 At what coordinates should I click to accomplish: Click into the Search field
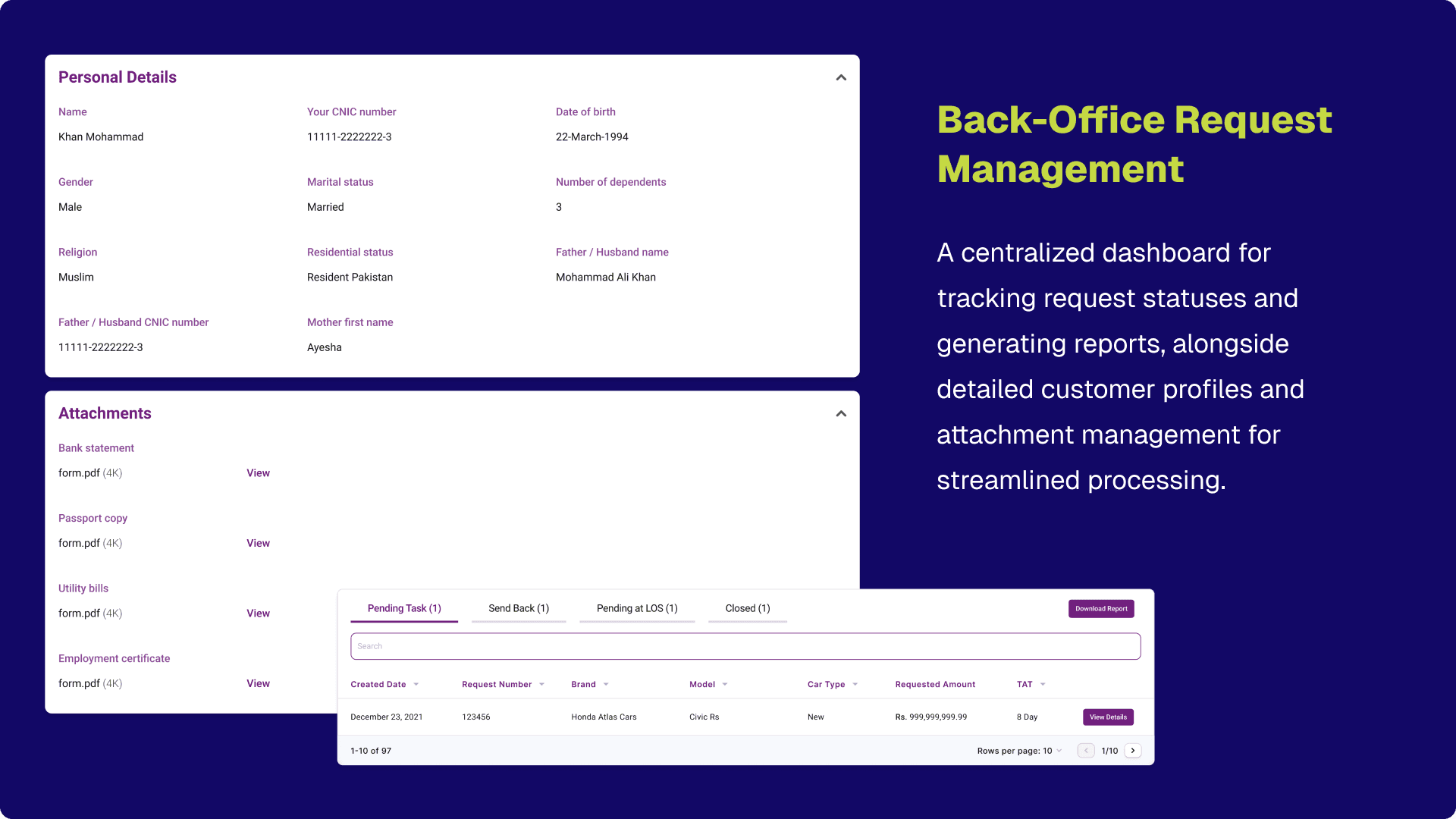tap(745, 646)
